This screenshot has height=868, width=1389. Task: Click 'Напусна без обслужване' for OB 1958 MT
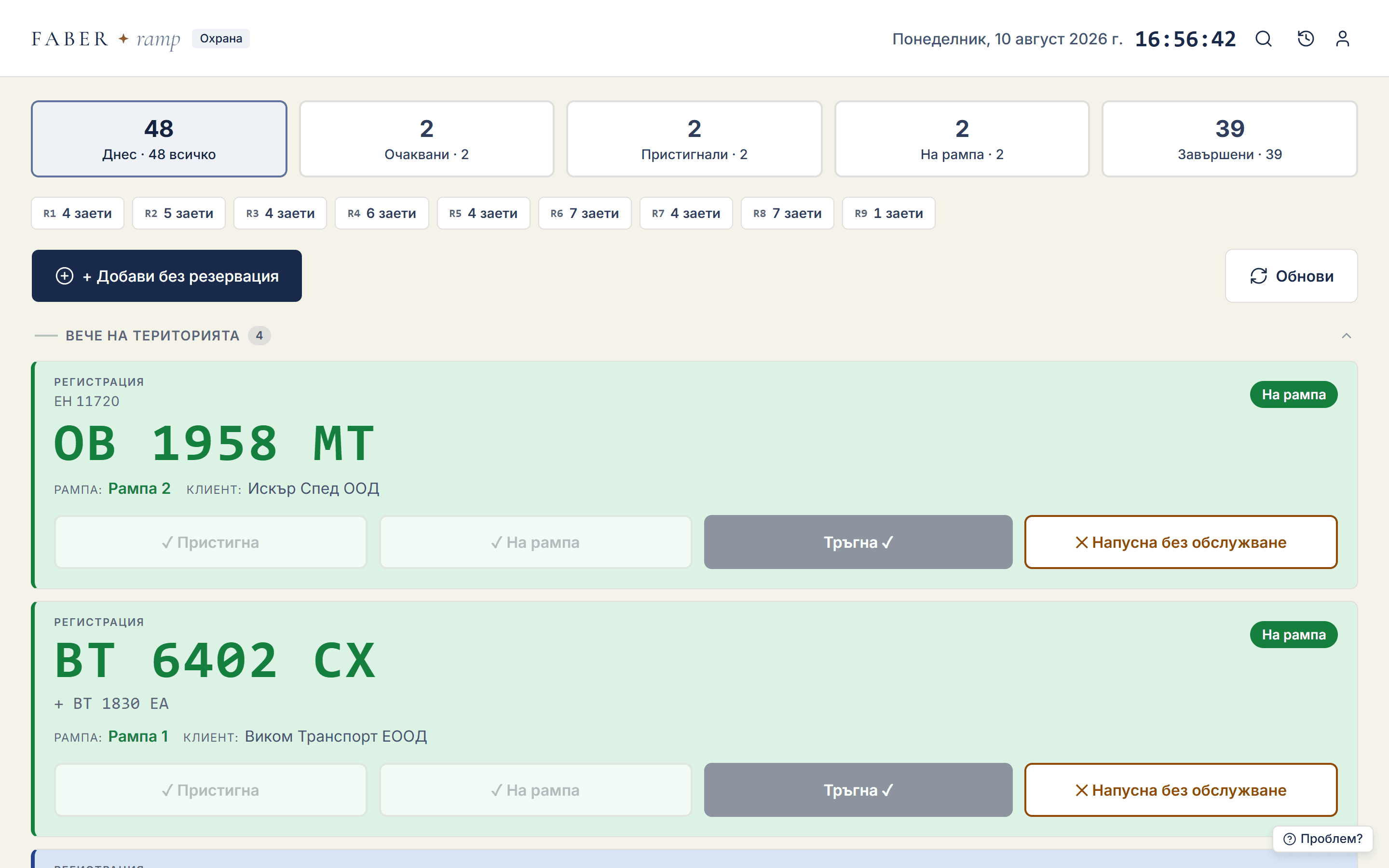[1181, 542]
